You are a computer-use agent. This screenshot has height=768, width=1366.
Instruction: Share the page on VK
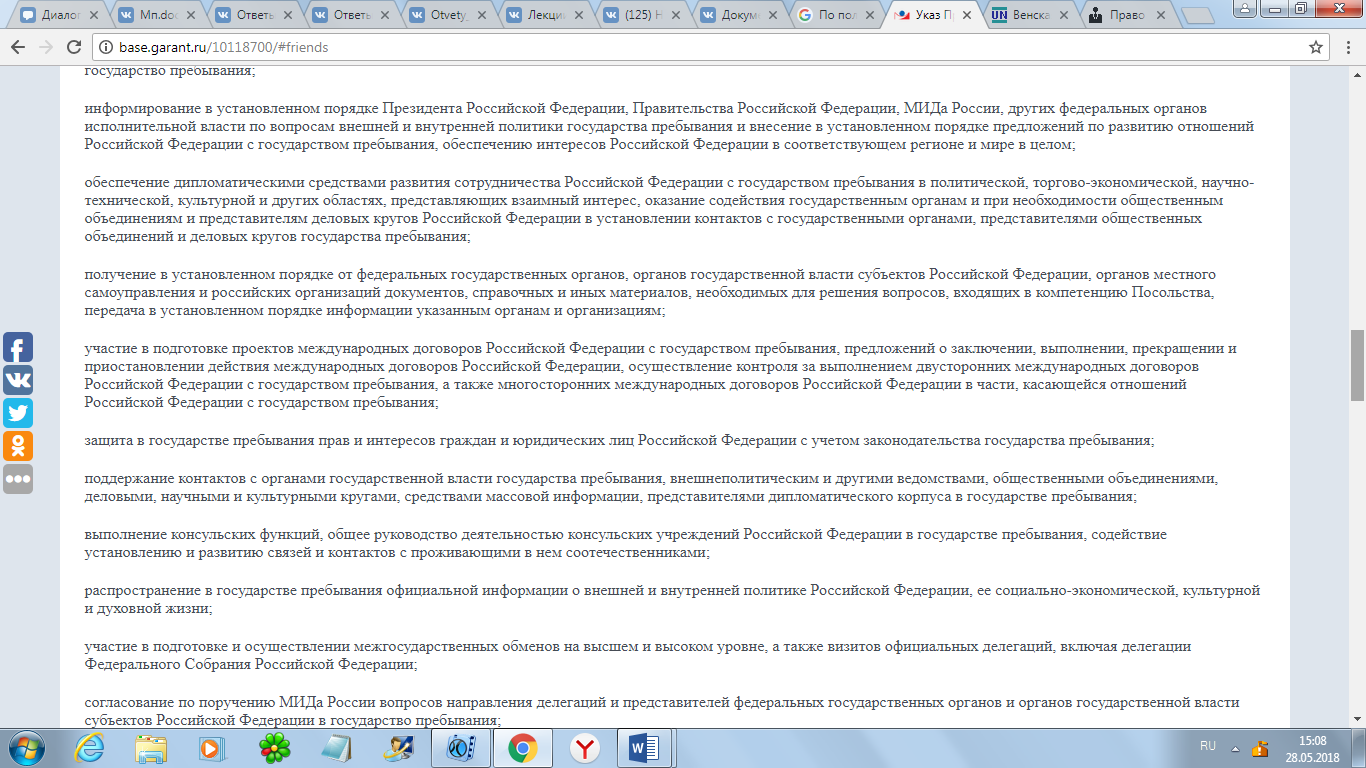18,380
